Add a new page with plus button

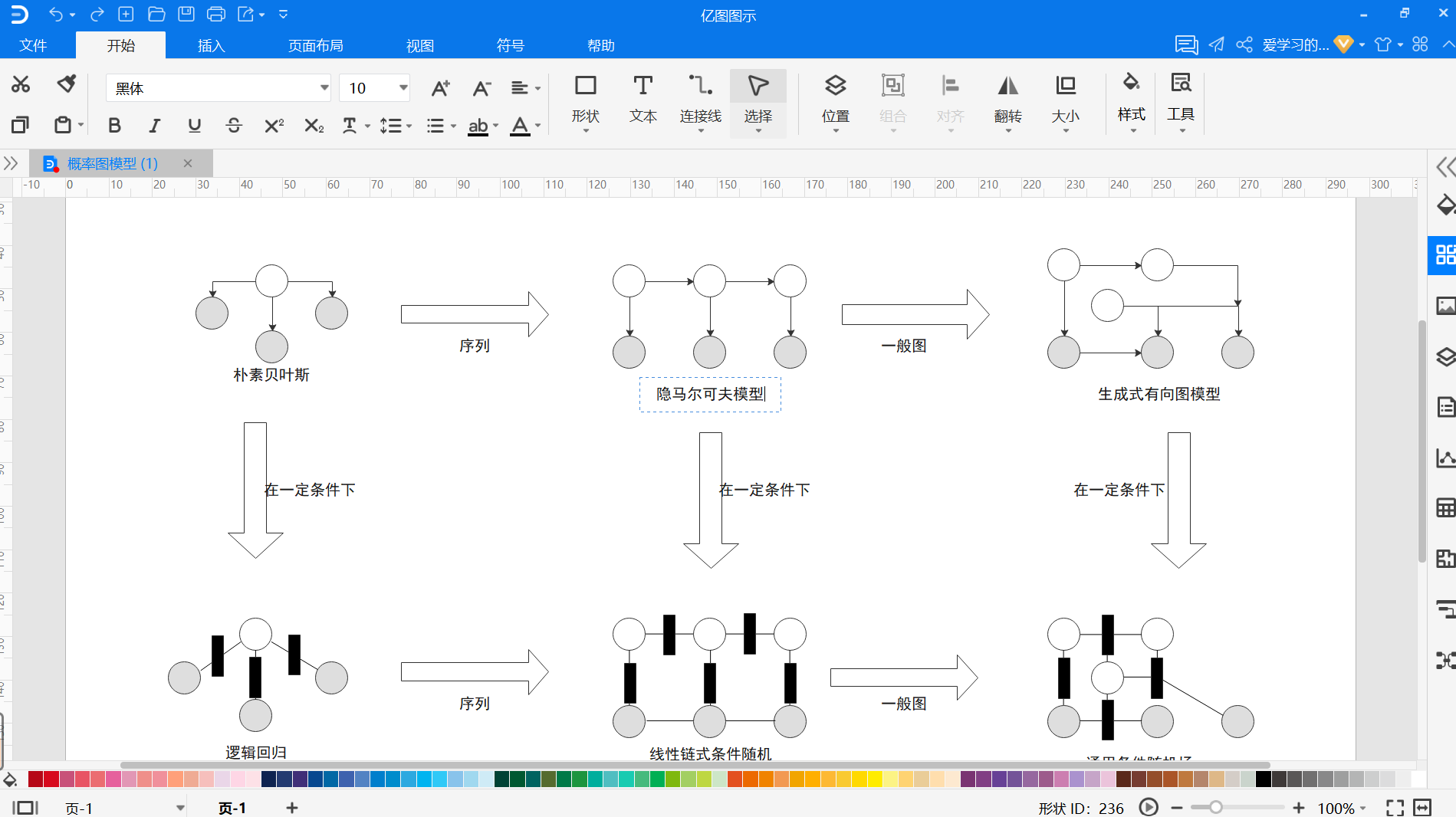point(292,807)
